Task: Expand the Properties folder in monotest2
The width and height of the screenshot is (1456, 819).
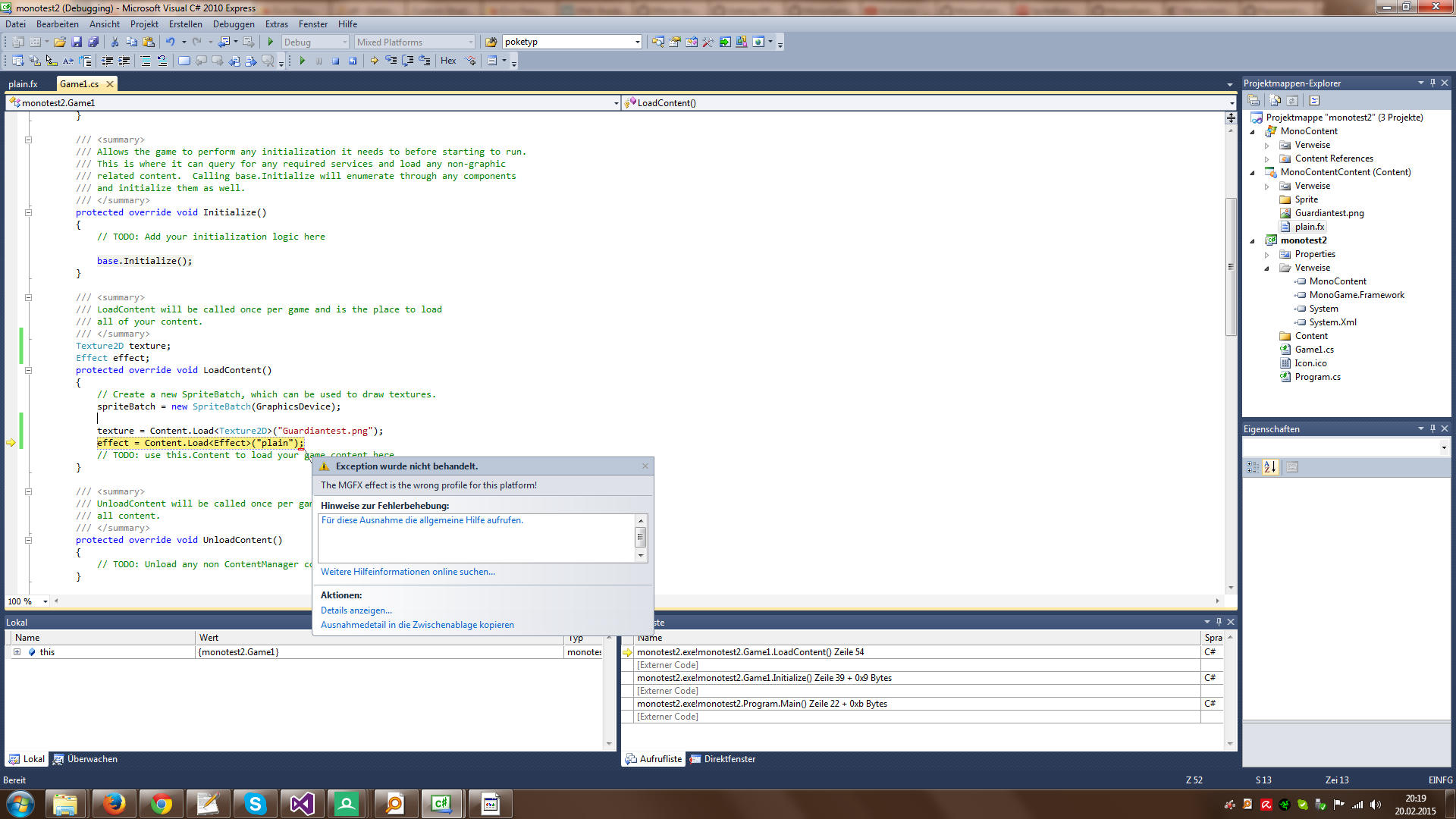Action: click(x=1267, y=255)
